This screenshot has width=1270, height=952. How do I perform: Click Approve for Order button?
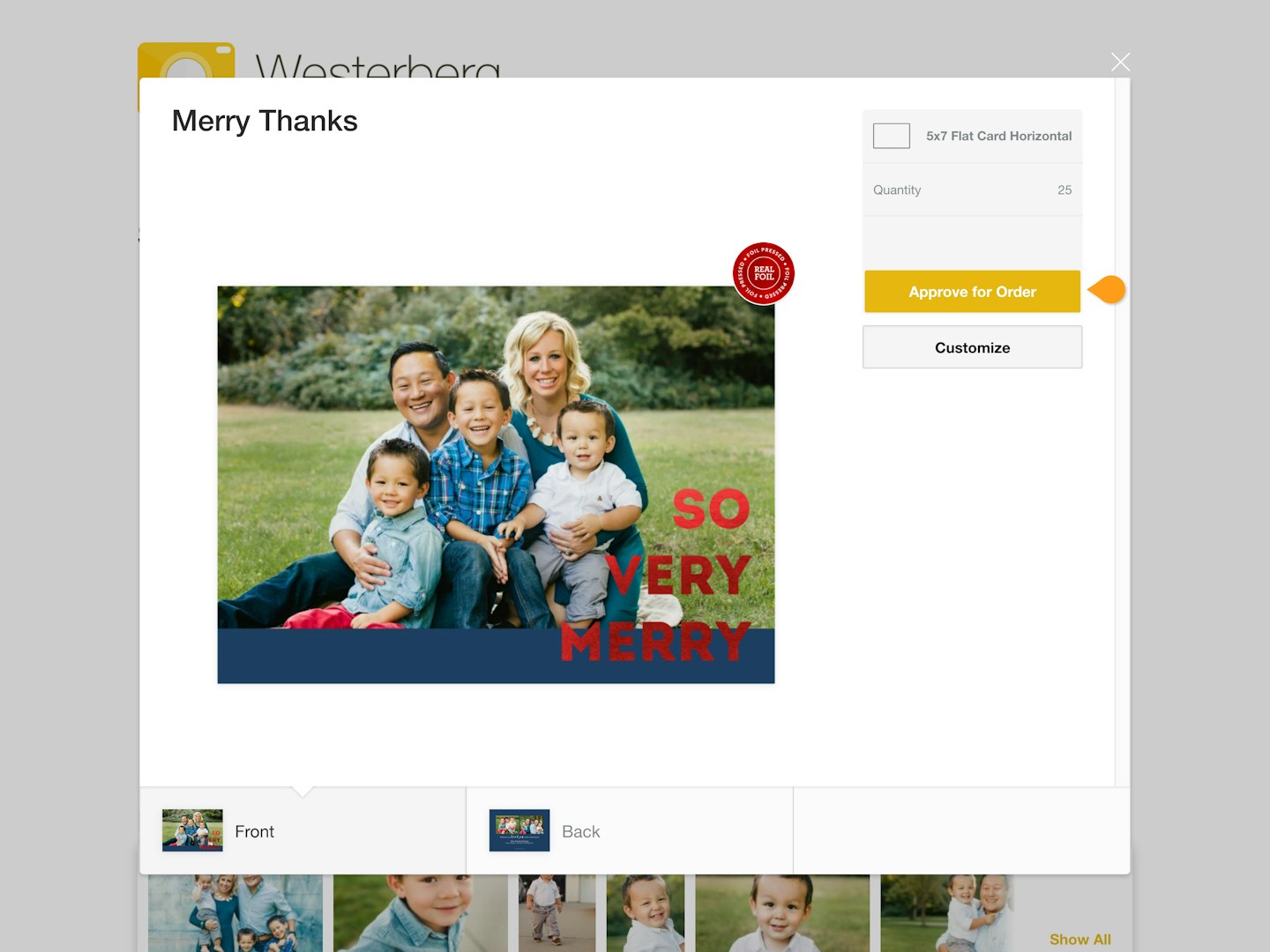972,292
